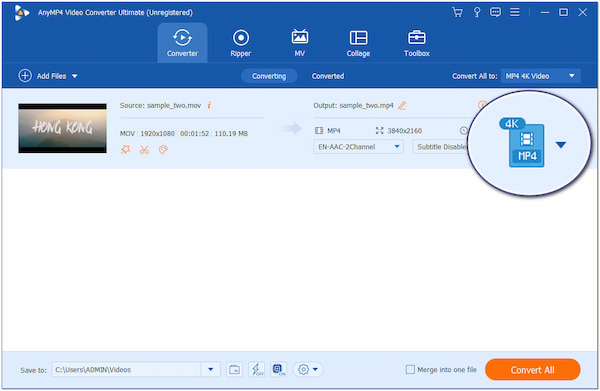Open the shopping cart purchase icon
This screenshot has width=600, height=391.
[457, 12]
